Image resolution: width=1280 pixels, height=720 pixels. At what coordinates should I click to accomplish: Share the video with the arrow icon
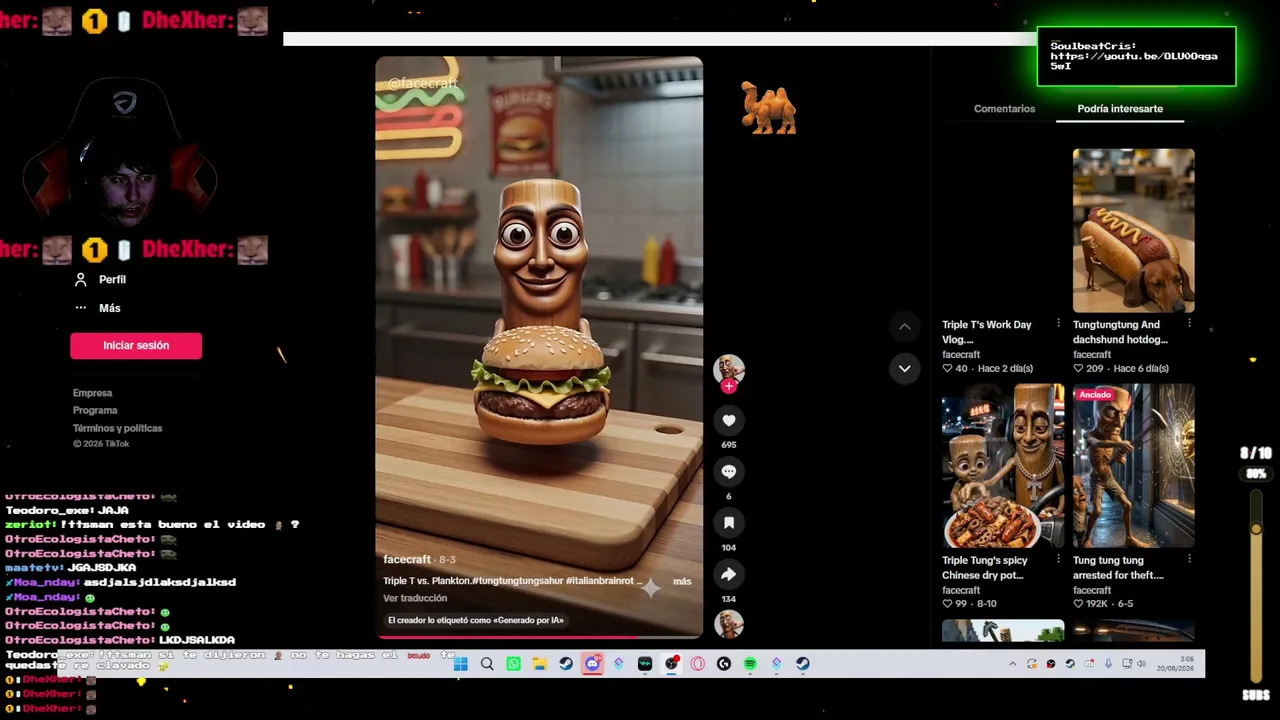click(x=729, y=574)
